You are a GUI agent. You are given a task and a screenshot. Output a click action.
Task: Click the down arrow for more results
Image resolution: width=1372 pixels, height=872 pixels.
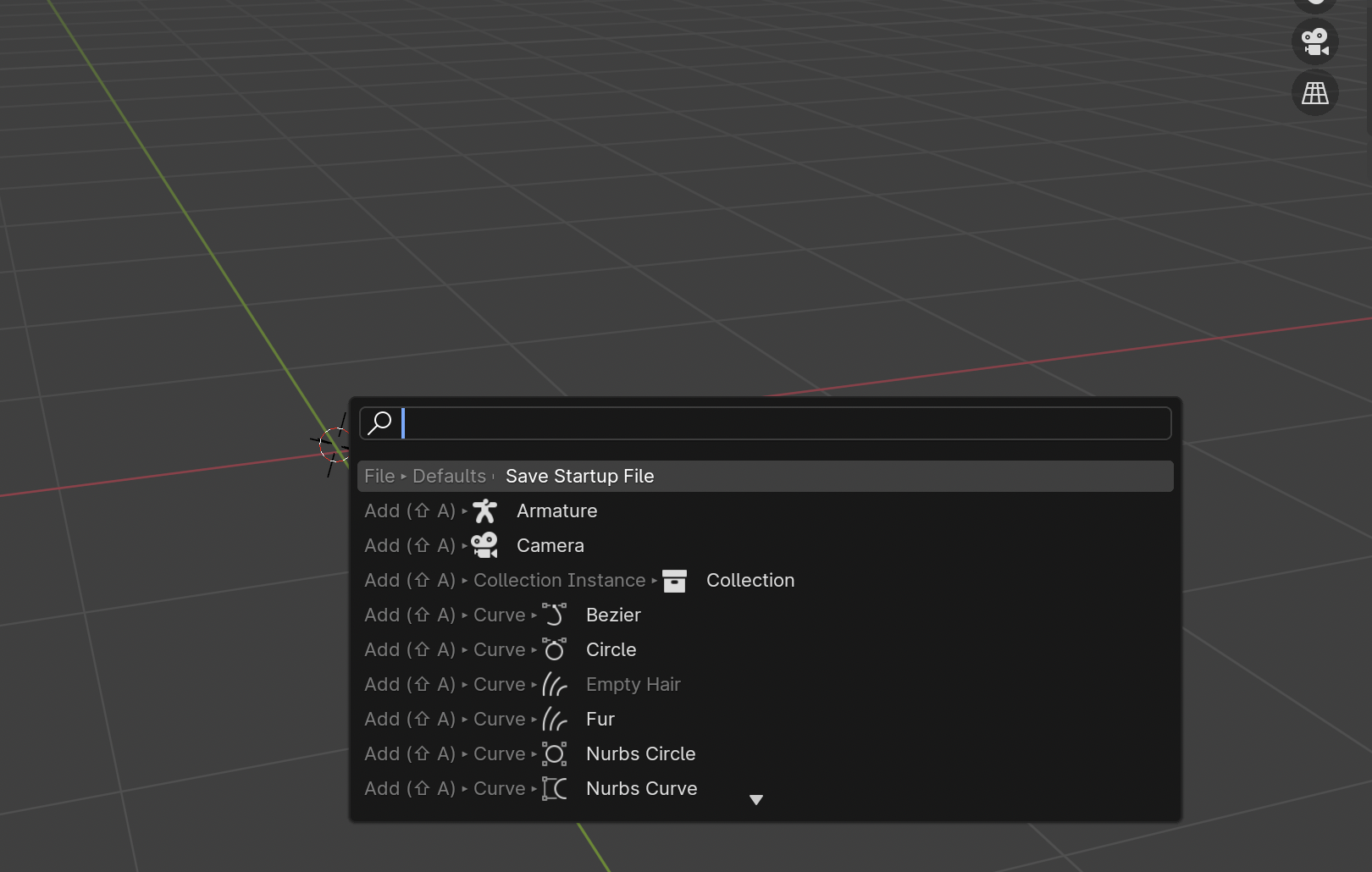point(756,799)
